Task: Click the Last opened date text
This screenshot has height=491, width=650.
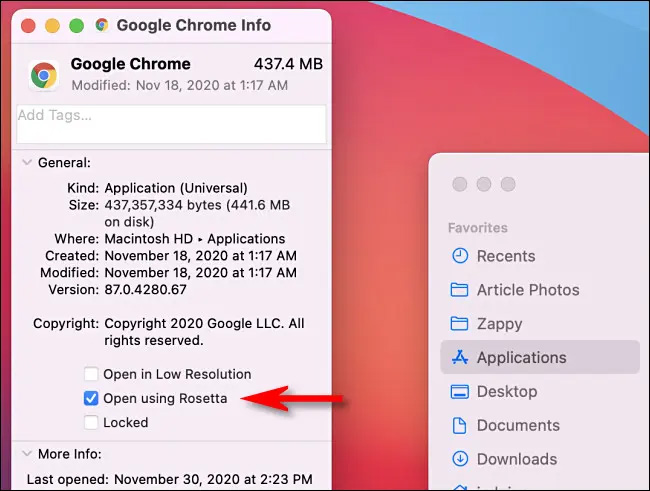Action: pos(213,479)
